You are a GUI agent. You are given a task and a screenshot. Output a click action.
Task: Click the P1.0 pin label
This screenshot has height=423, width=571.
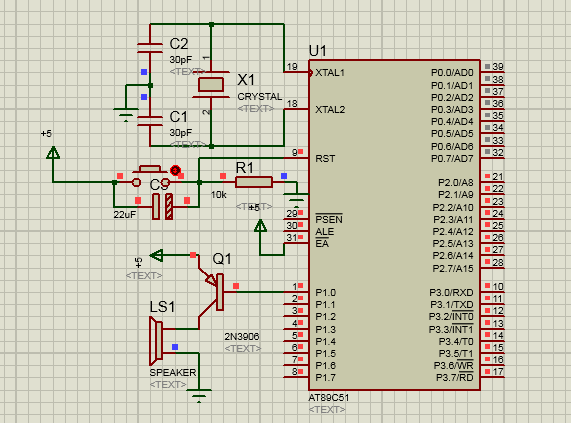(x=326, y=293)
